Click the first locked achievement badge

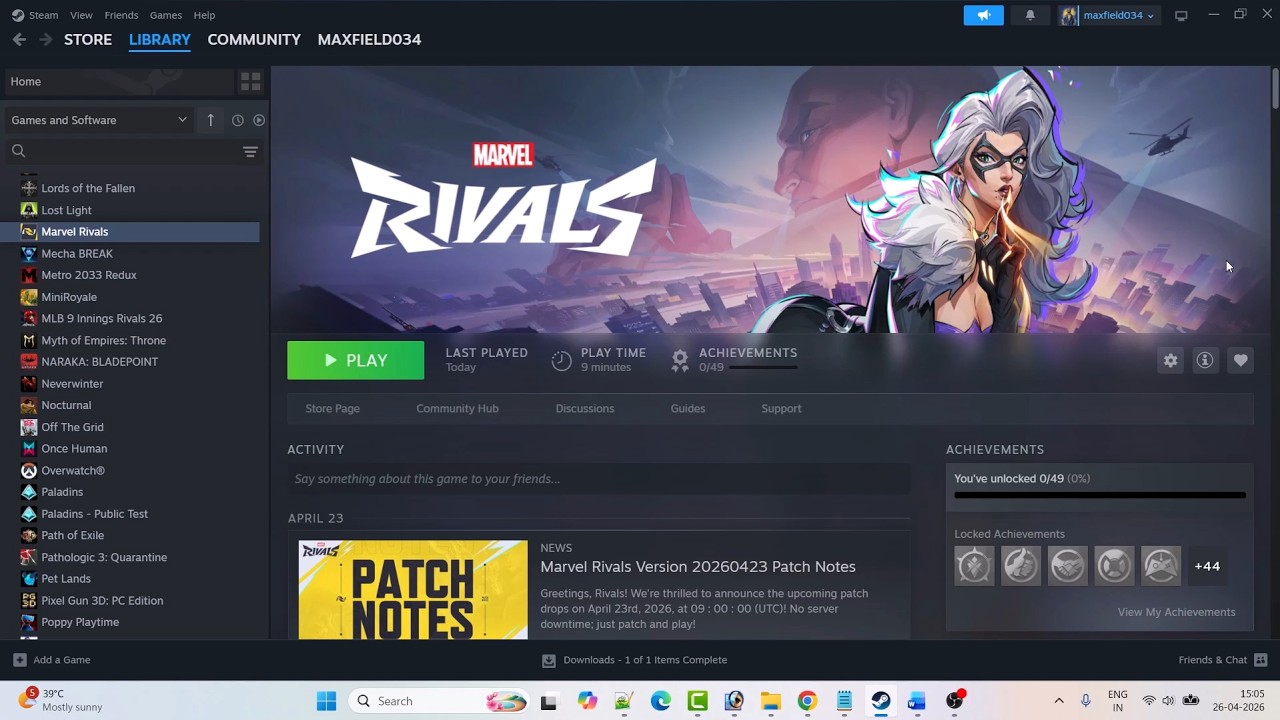(974, 566)
